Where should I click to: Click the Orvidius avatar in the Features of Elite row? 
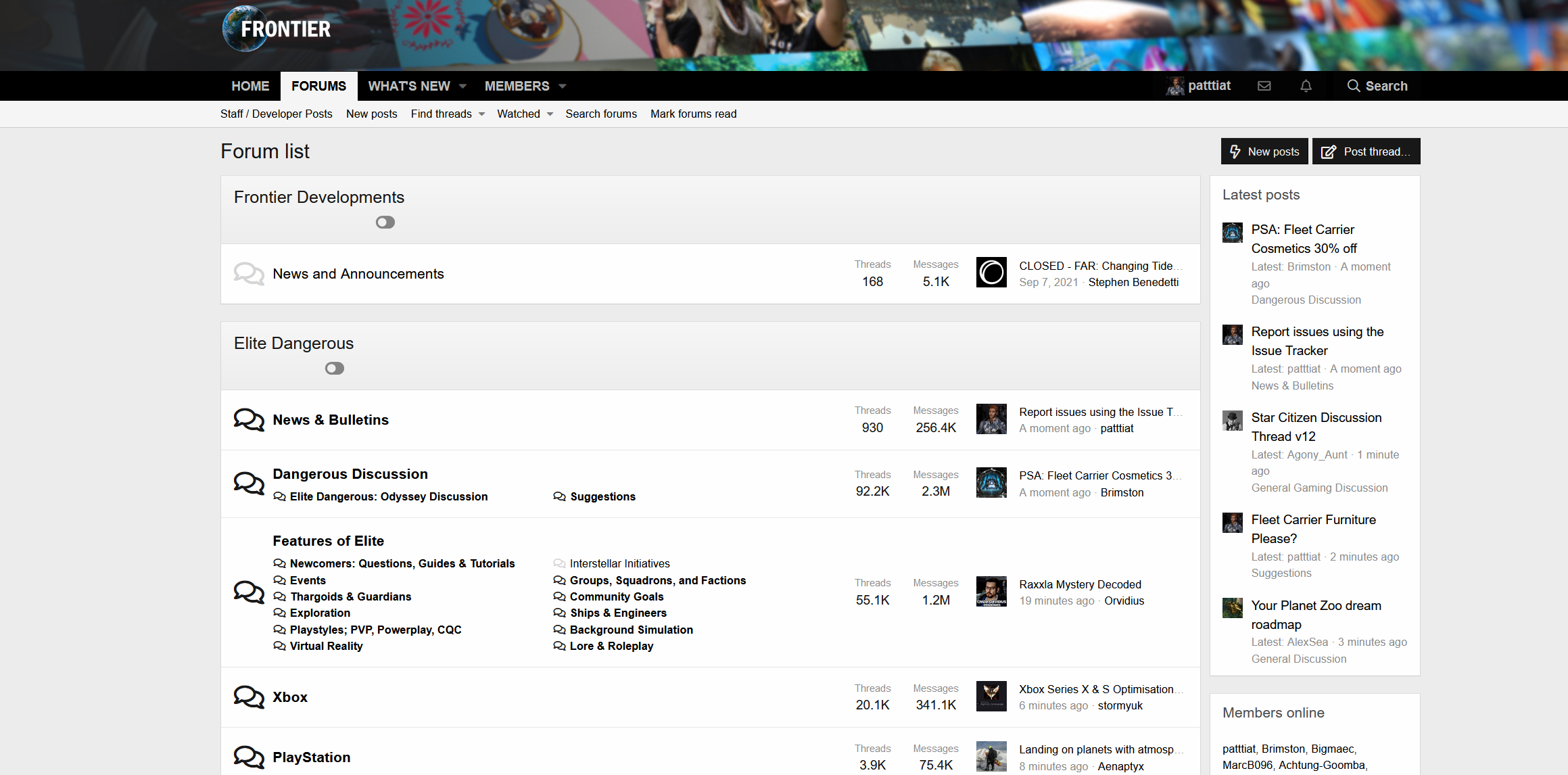[x=991, y=591]
